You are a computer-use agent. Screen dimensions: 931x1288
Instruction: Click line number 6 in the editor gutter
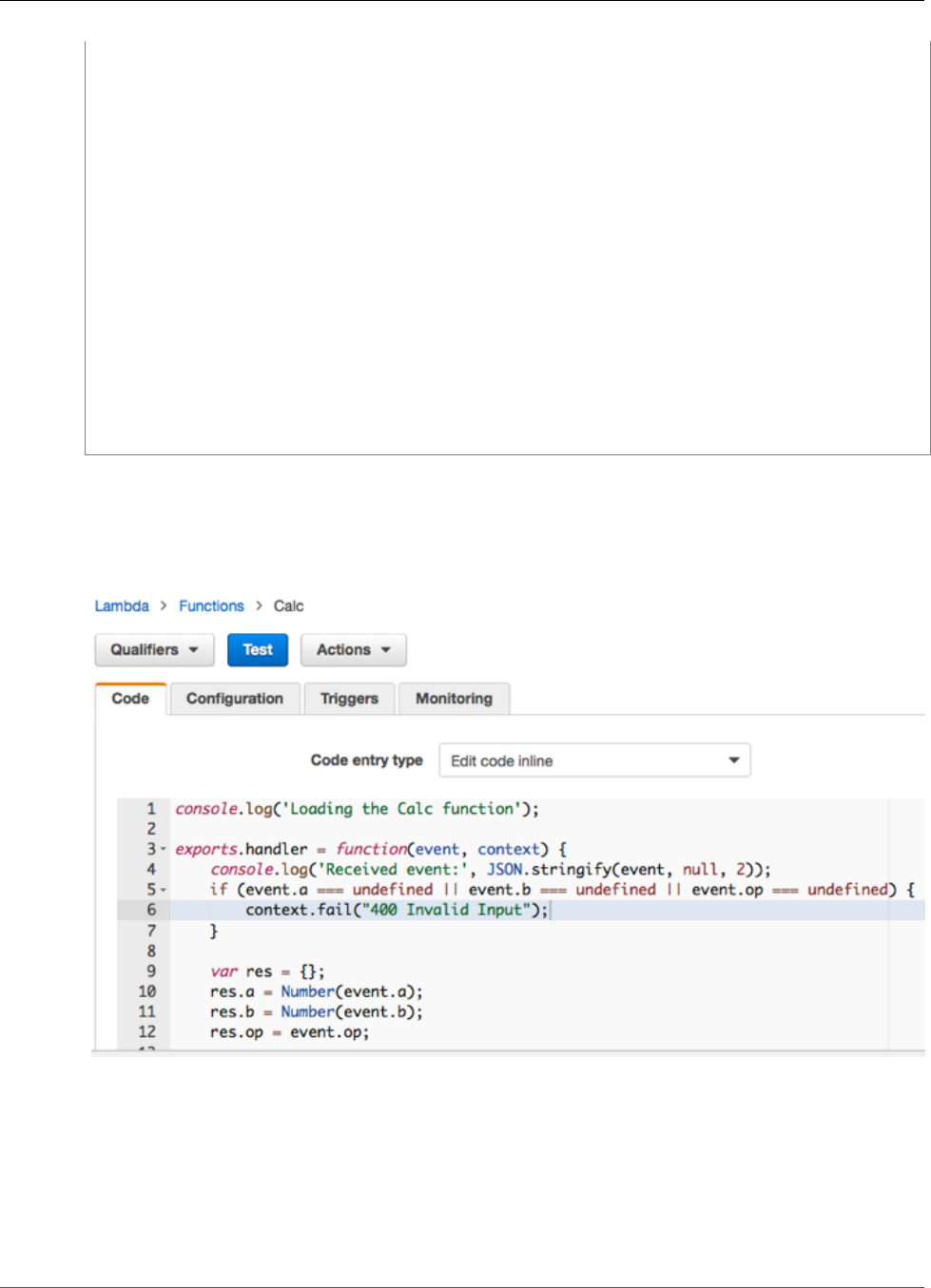tap(150, 910)
